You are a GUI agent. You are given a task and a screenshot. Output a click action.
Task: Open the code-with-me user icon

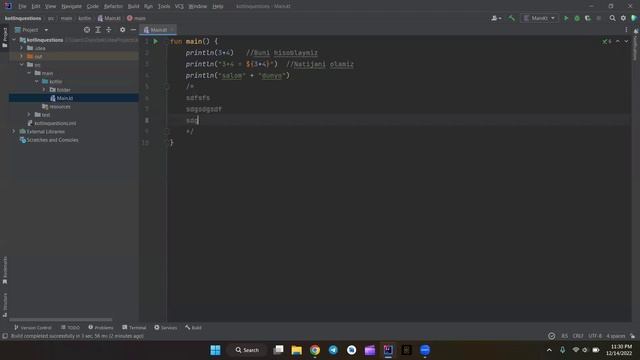click(496, 18)
